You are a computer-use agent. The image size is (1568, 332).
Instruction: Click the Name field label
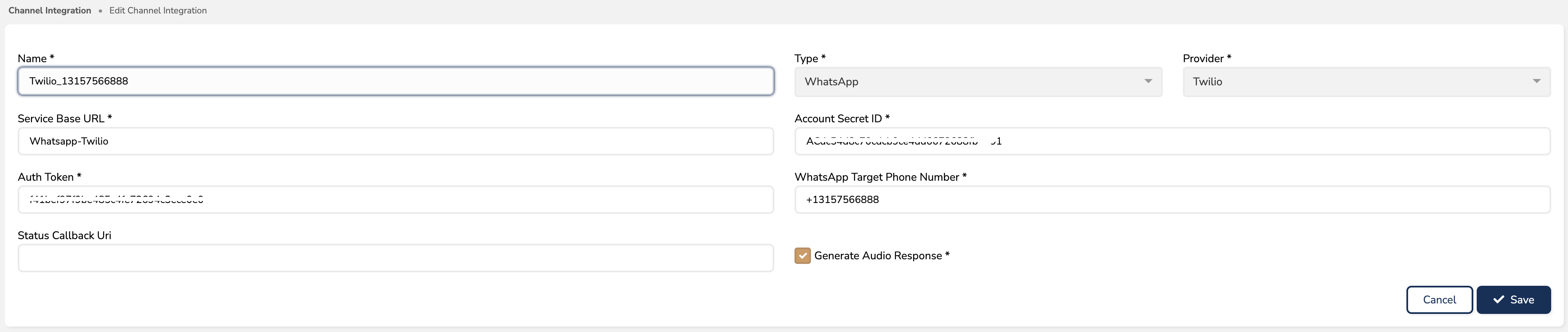tap(32, 58)
